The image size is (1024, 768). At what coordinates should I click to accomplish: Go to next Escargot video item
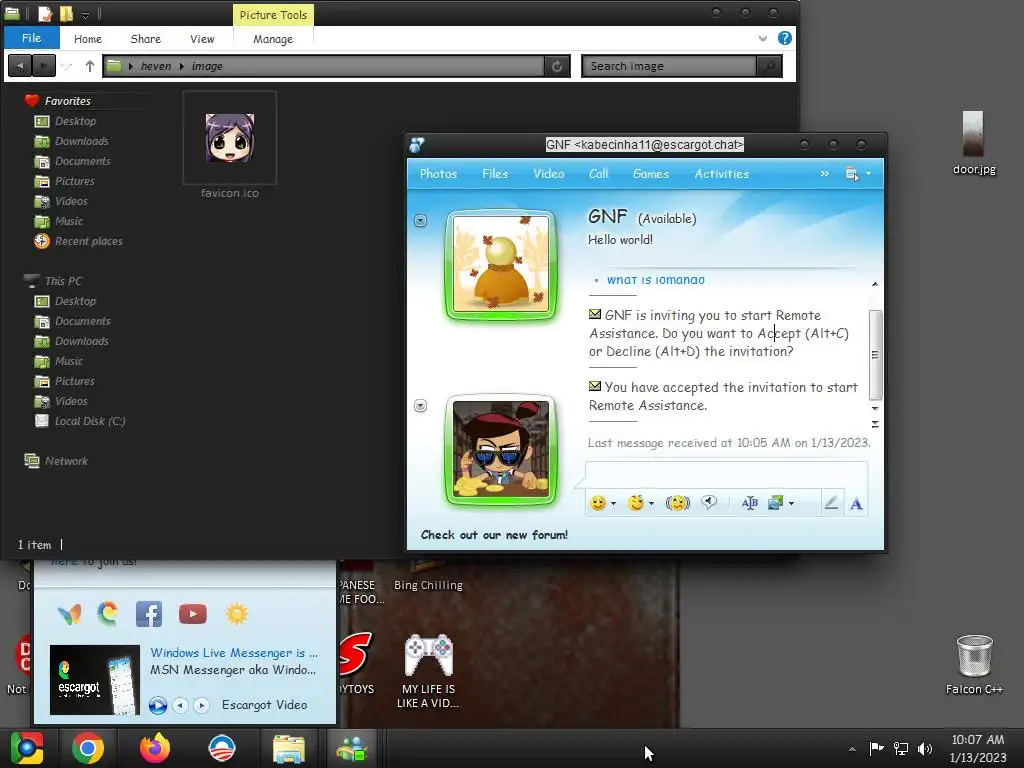tap(202, 705)
